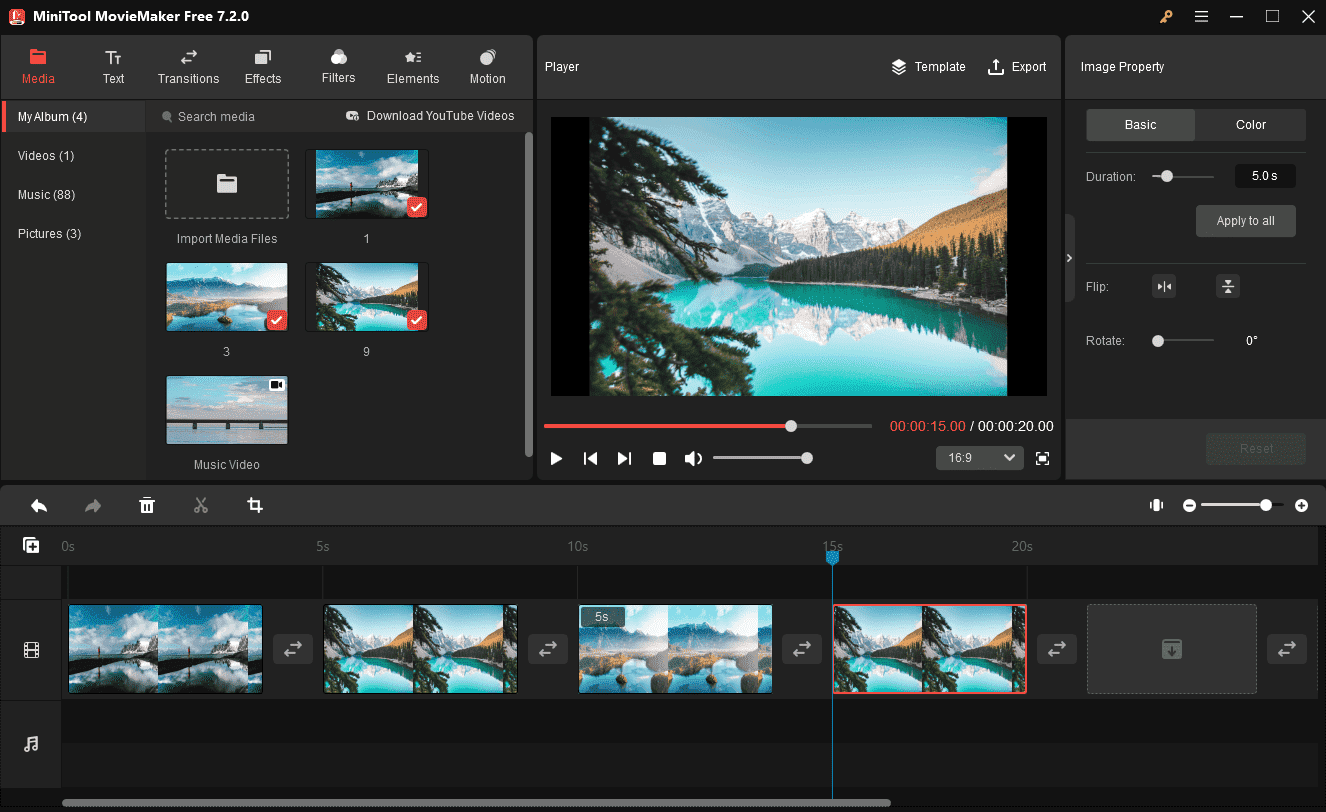
Task: Flip image vertically
Action: [x=1228, y=287]
